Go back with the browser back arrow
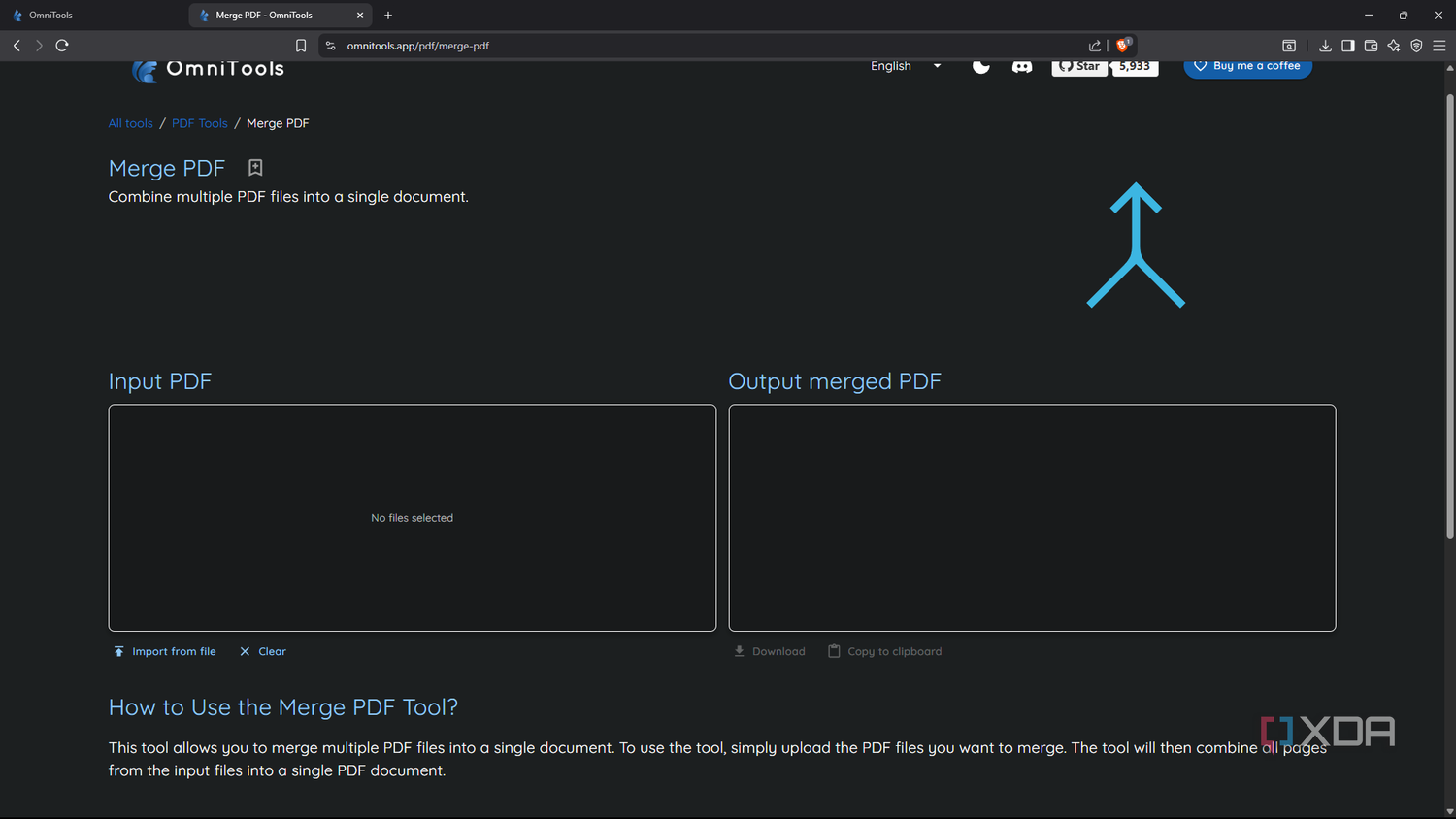 click(x=17, y=46)
